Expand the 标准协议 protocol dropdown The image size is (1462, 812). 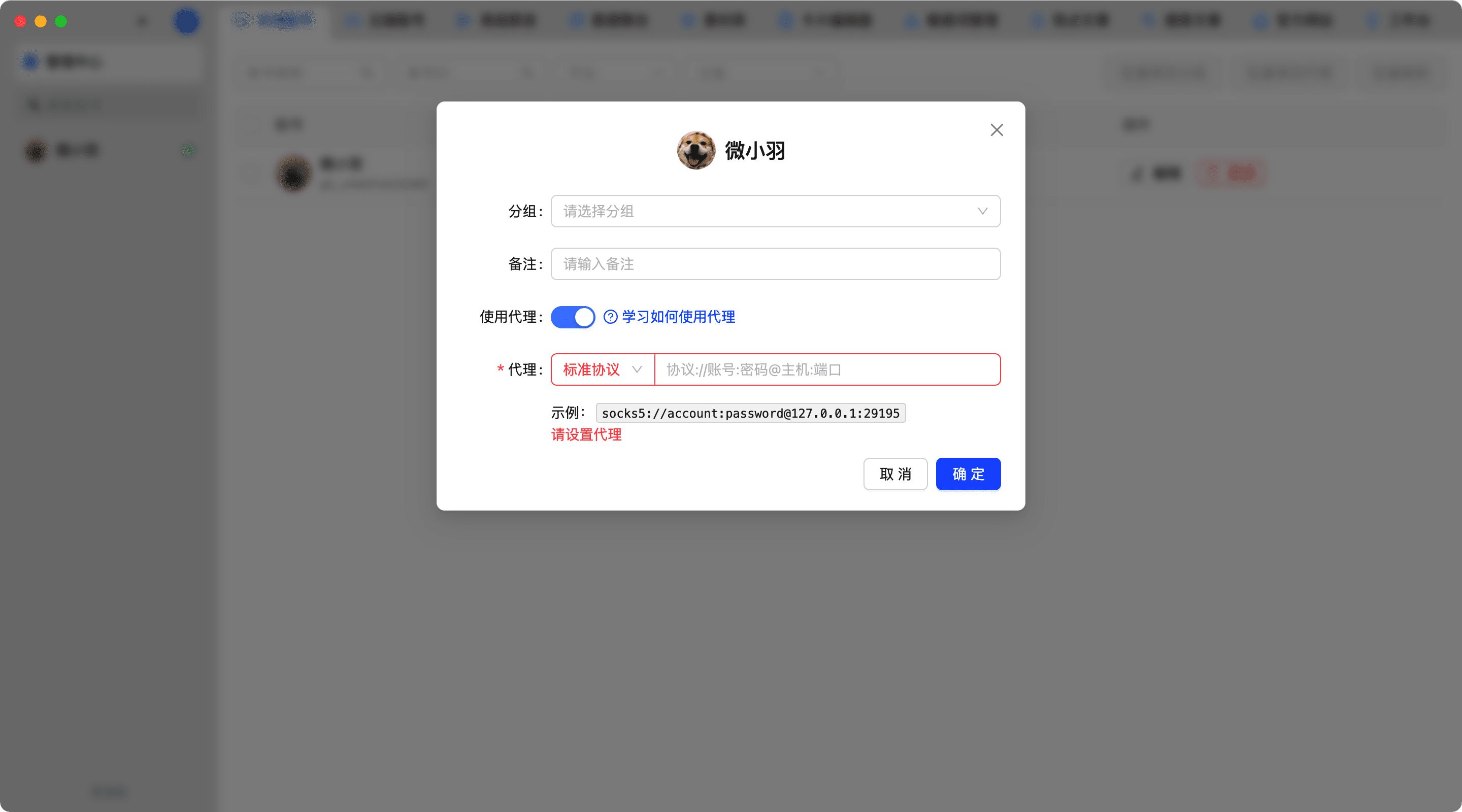[x=602, y=369]
